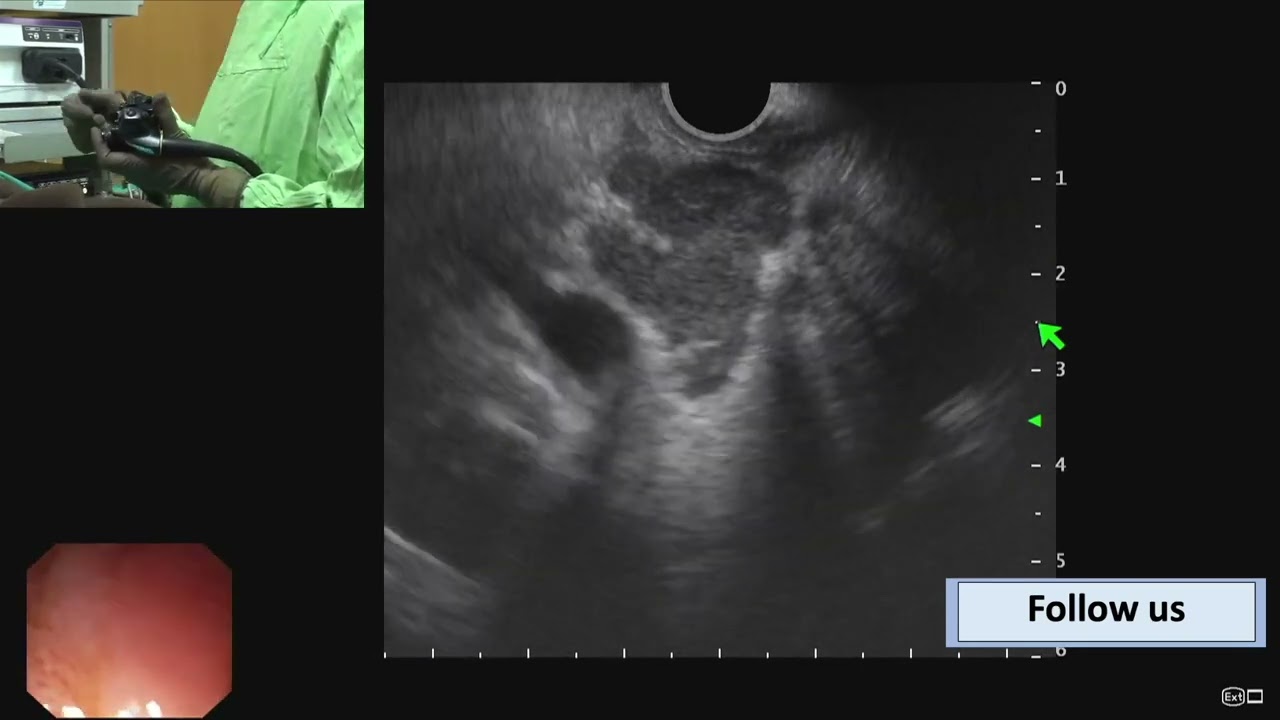Click depth scale label "4"

1061,465
